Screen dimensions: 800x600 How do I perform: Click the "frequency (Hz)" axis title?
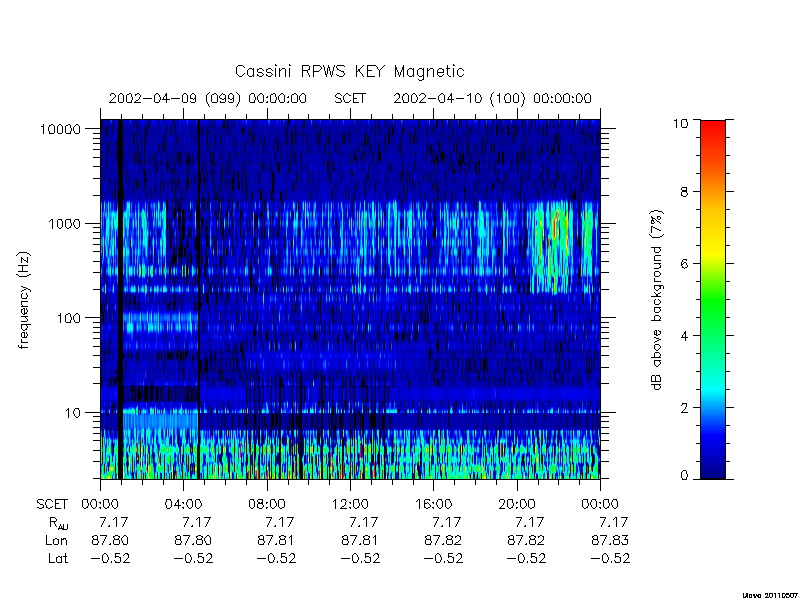pyautogui.click(x=24, y=300)
